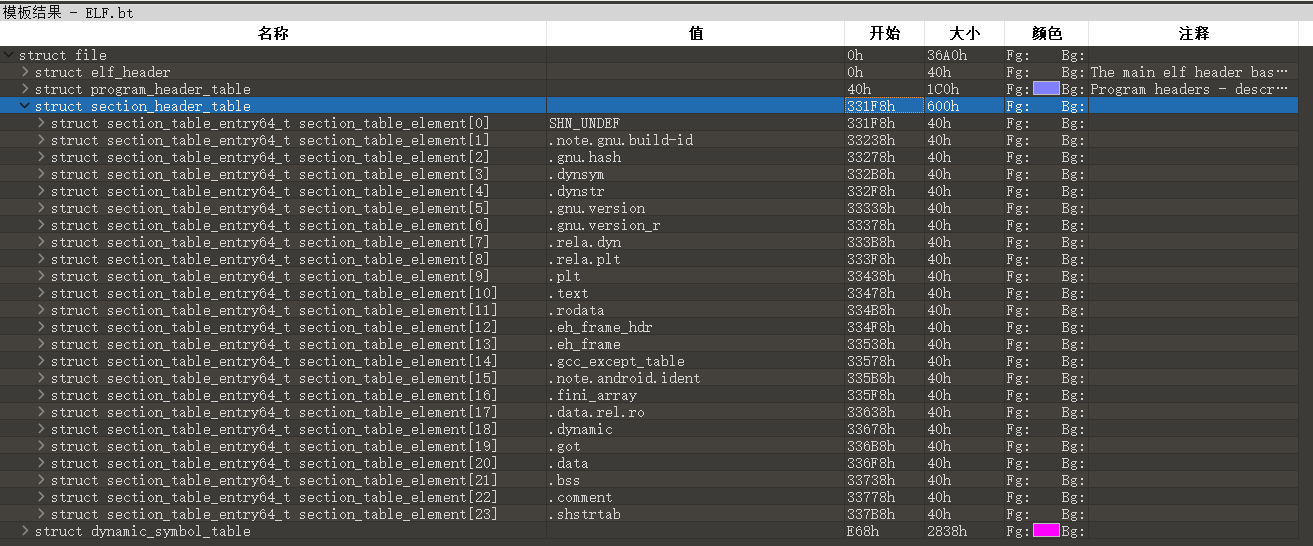This screenshot has width=1313, height=546.
Task: Click the 颜色 column header
Action: pyautogui.click(x=1046, y=34)
